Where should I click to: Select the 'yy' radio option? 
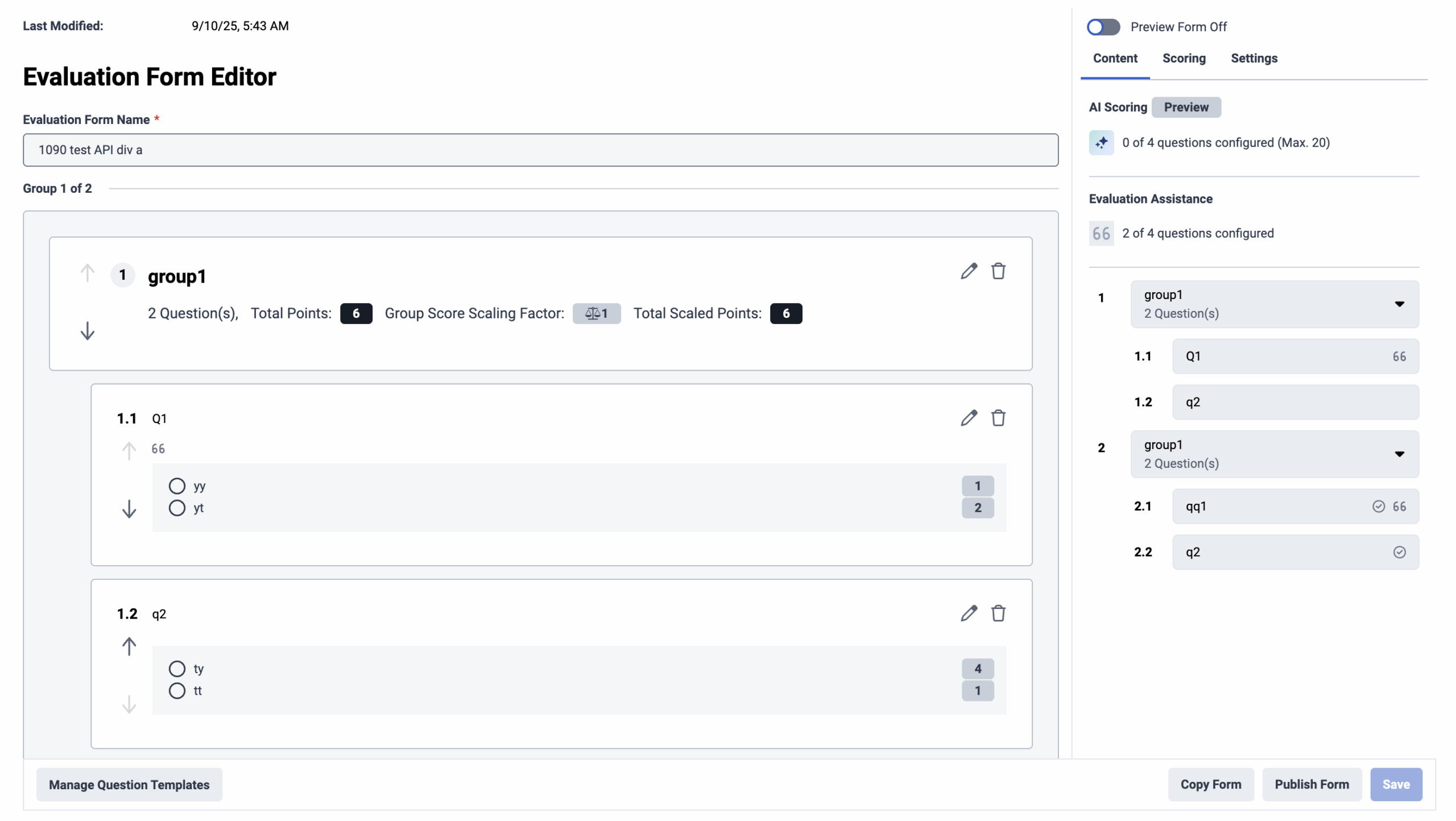coord(177,486)
